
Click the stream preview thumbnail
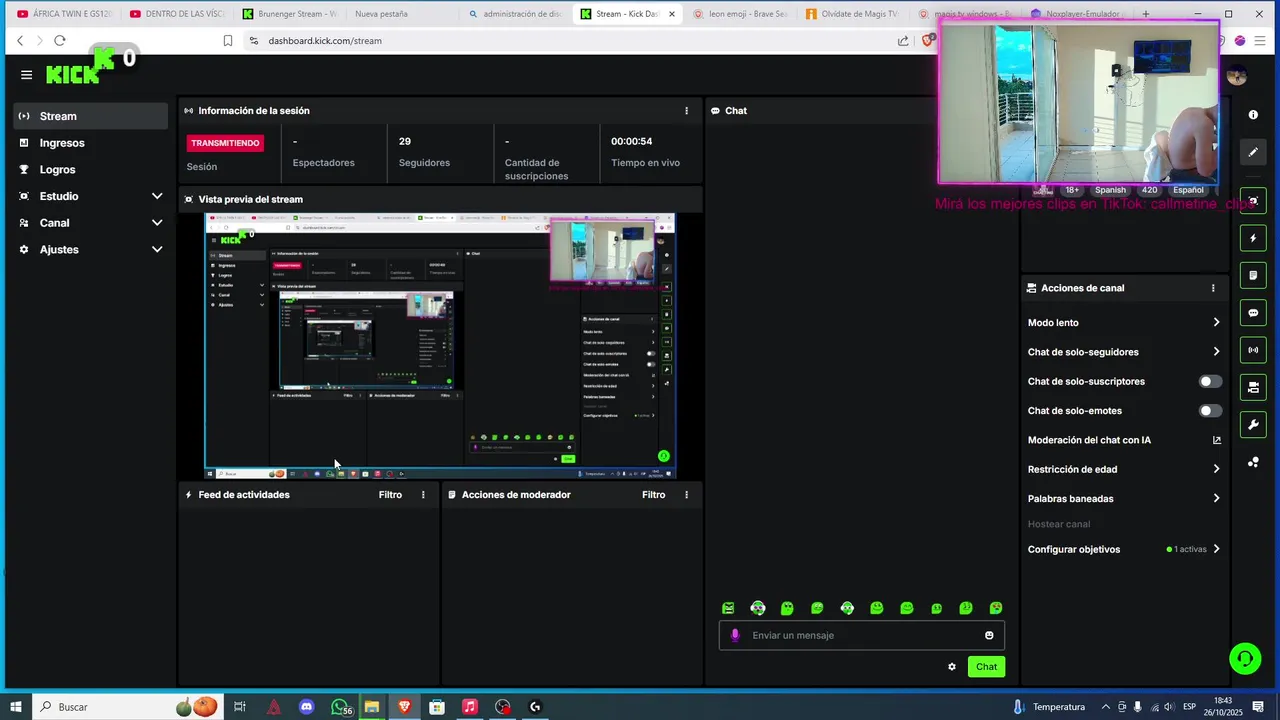440,346
